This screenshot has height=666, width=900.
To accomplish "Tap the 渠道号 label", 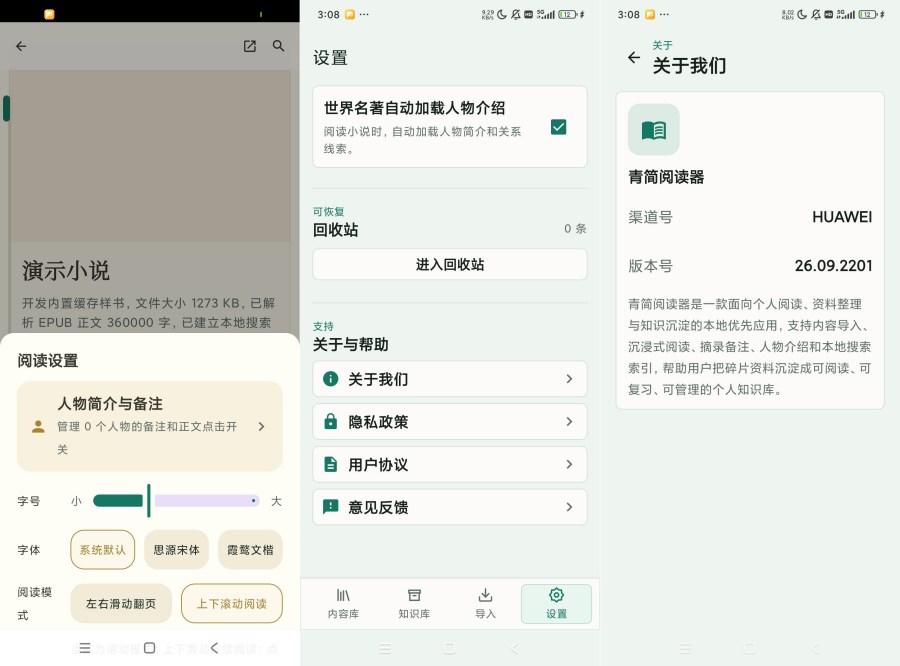I will click(650, 217).
